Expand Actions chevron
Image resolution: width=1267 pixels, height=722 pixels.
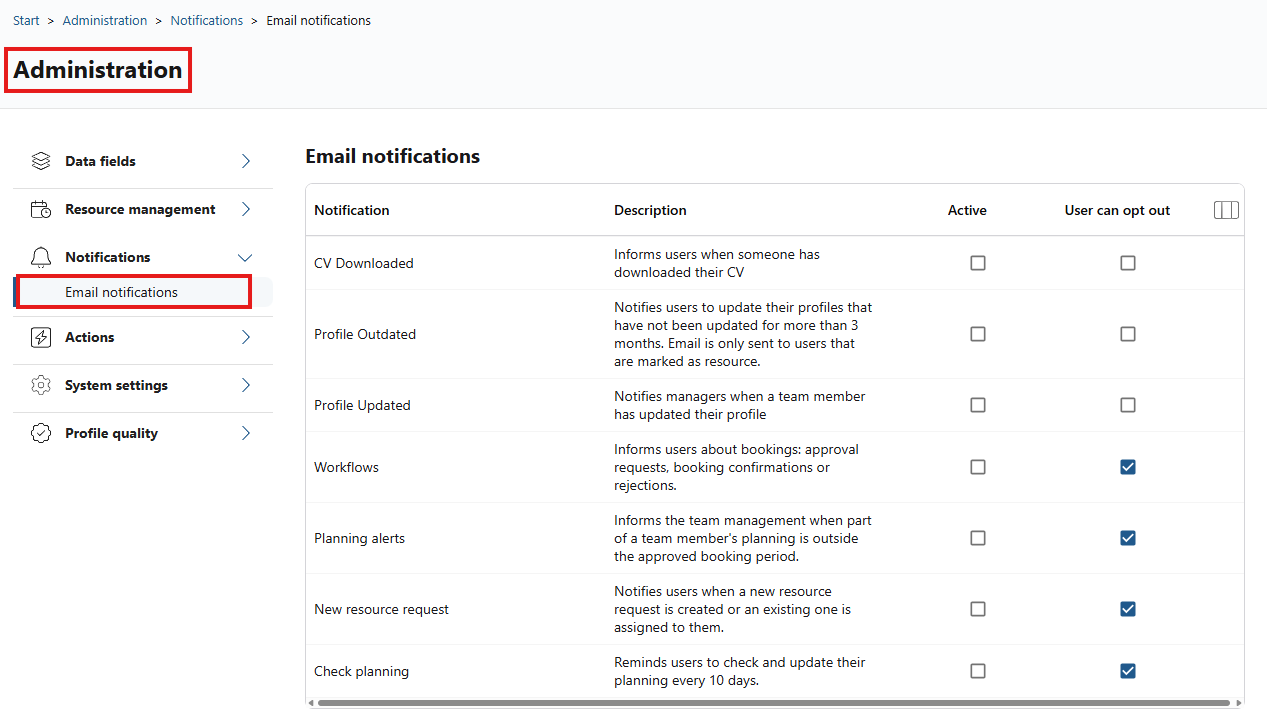pyautogui.click(x=246, y=337)
